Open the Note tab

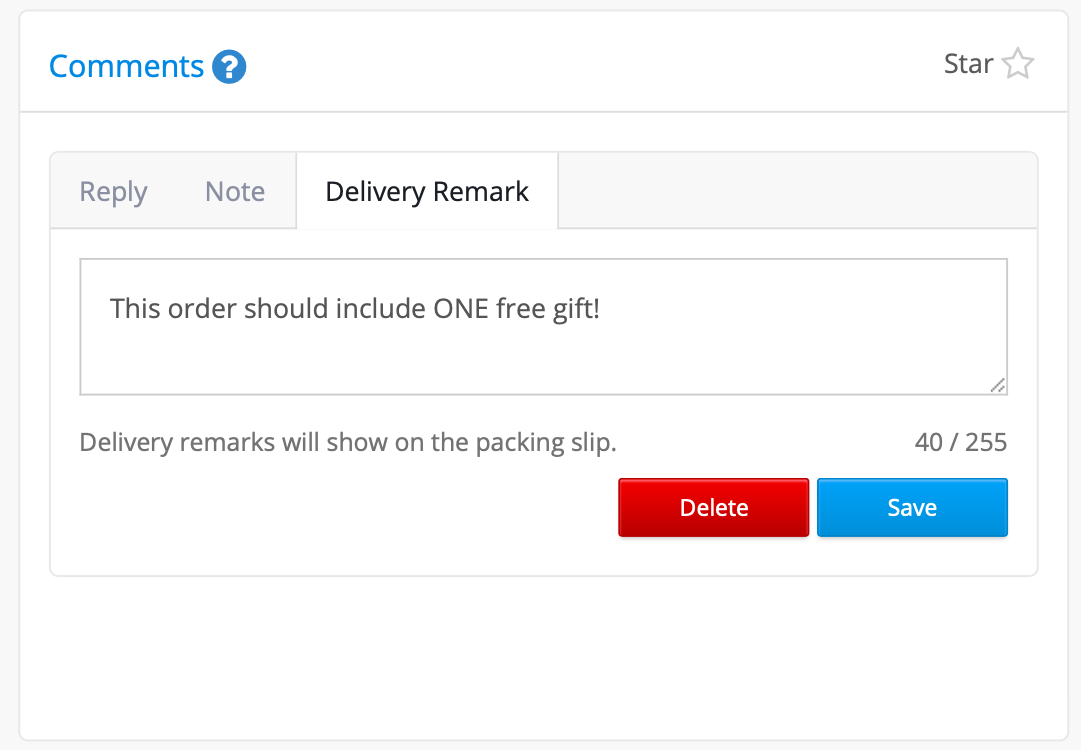(x=235, y=191)
